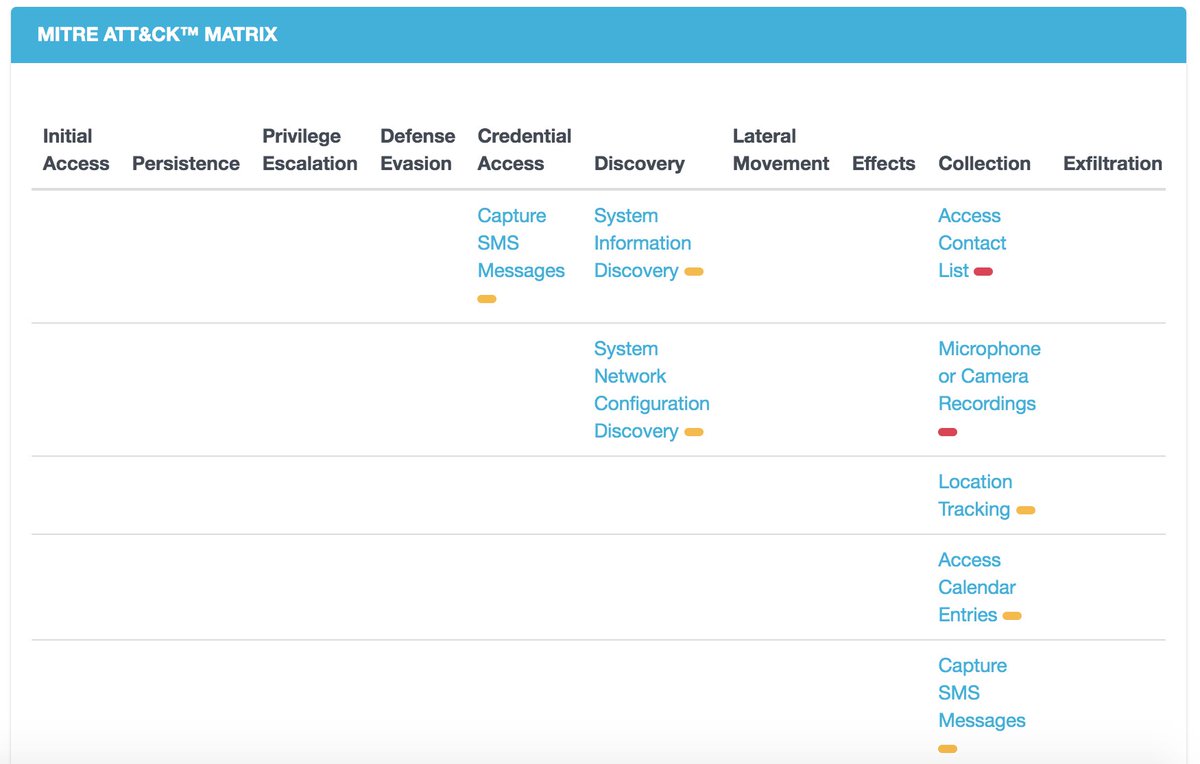Open Capture SMS Messages under Credential Access
This screenshot has height=764, width=1200.
pyautogui.click(x=521, y=243)
